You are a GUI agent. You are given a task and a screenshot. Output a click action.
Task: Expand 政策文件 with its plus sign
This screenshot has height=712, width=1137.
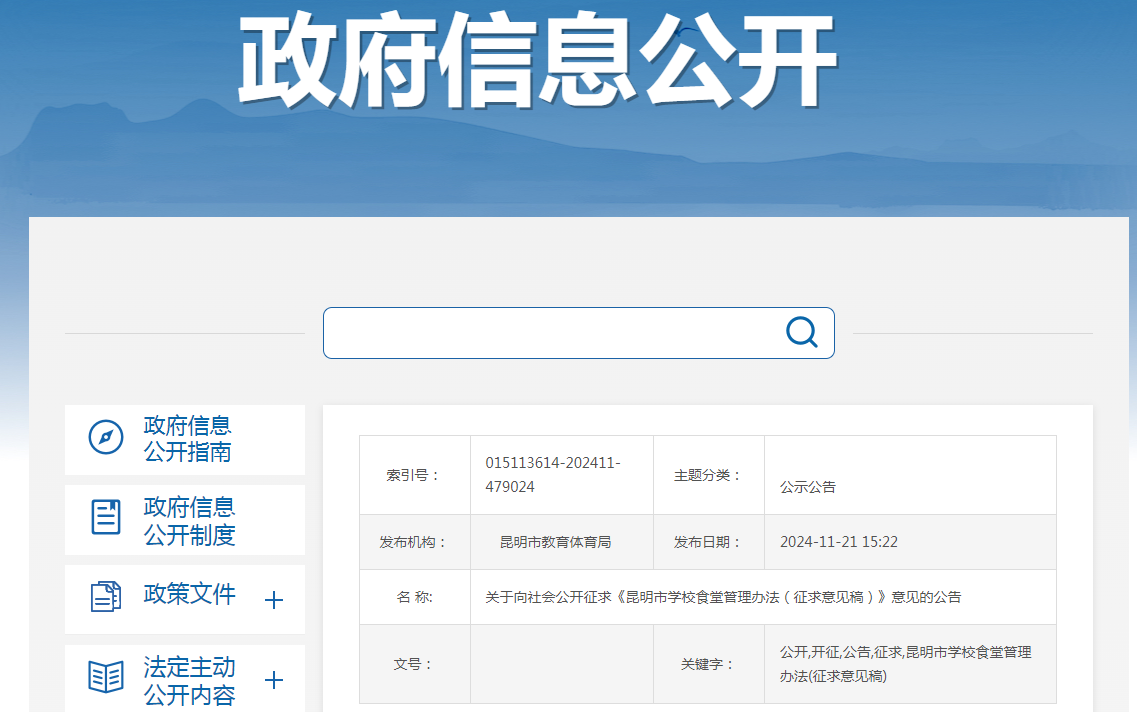pos(273,600)
